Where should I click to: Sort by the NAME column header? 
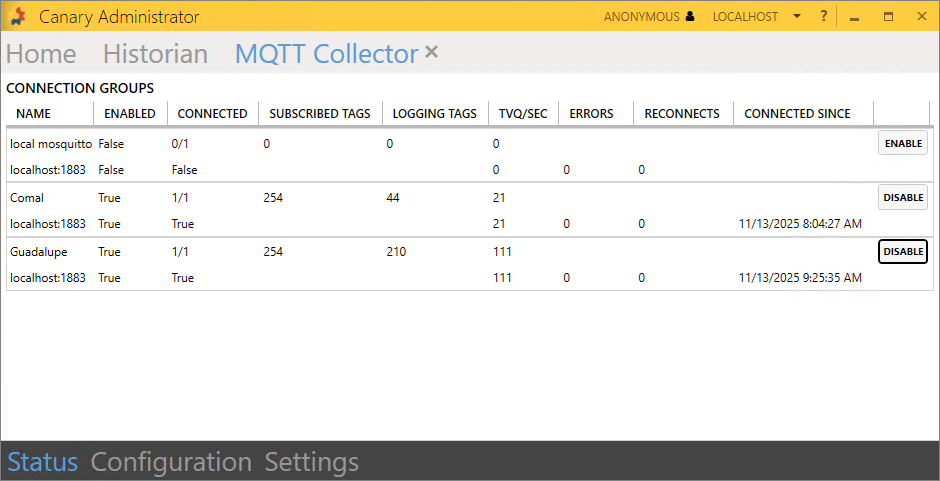[x=34, y=114]
